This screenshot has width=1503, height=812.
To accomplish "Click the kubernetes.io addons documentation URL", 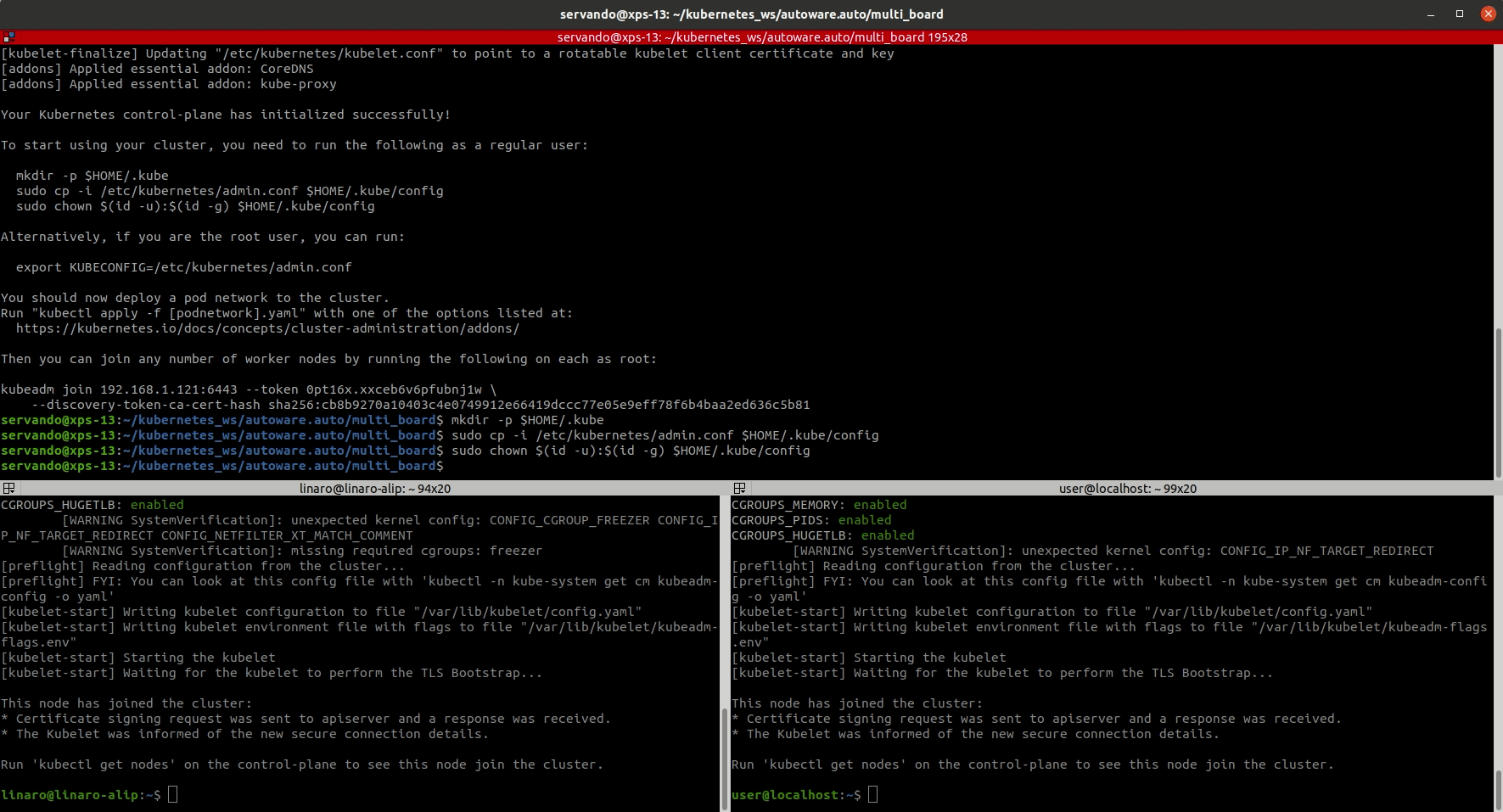I will pos(267,328).
